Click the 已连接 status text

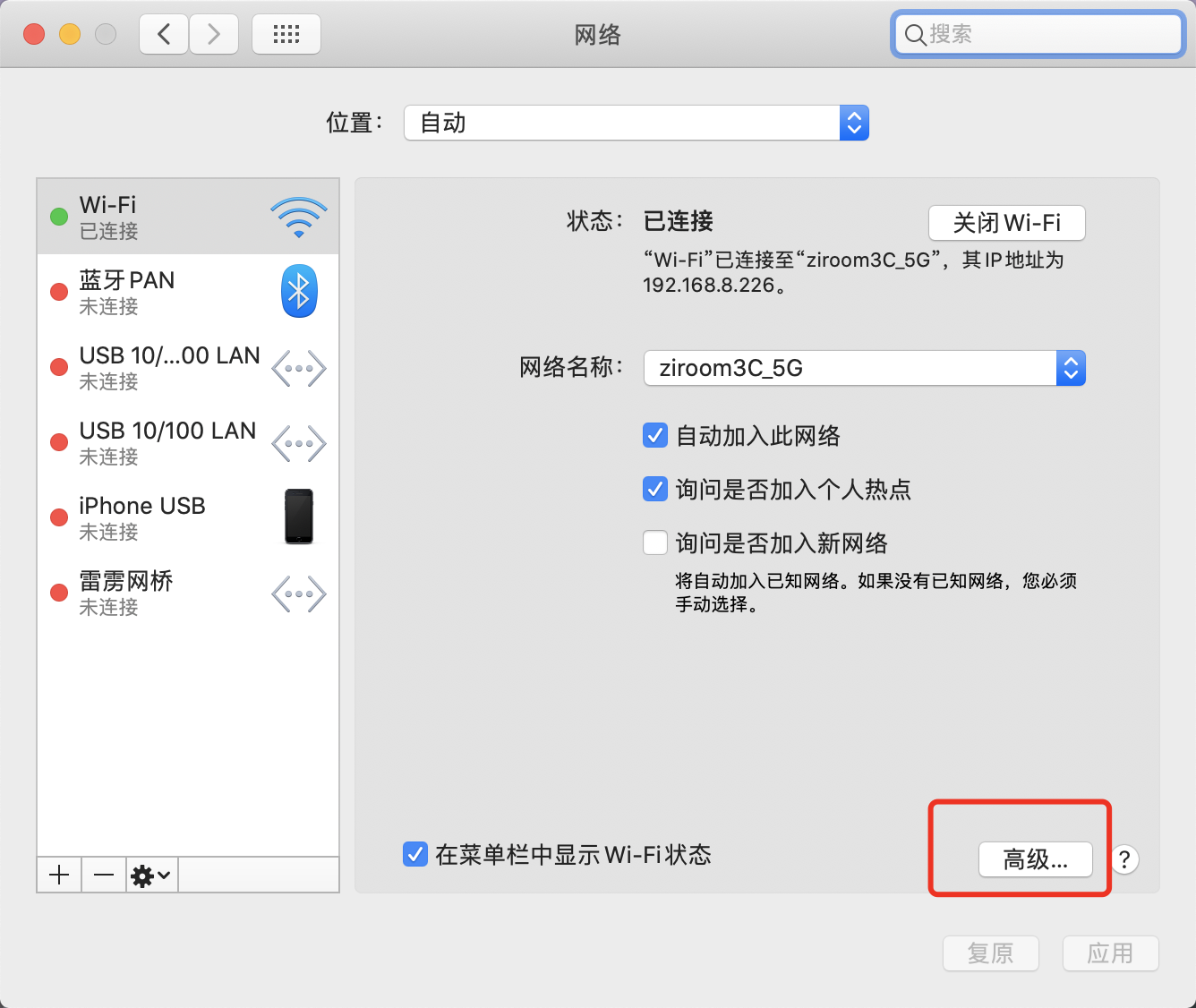679,221
